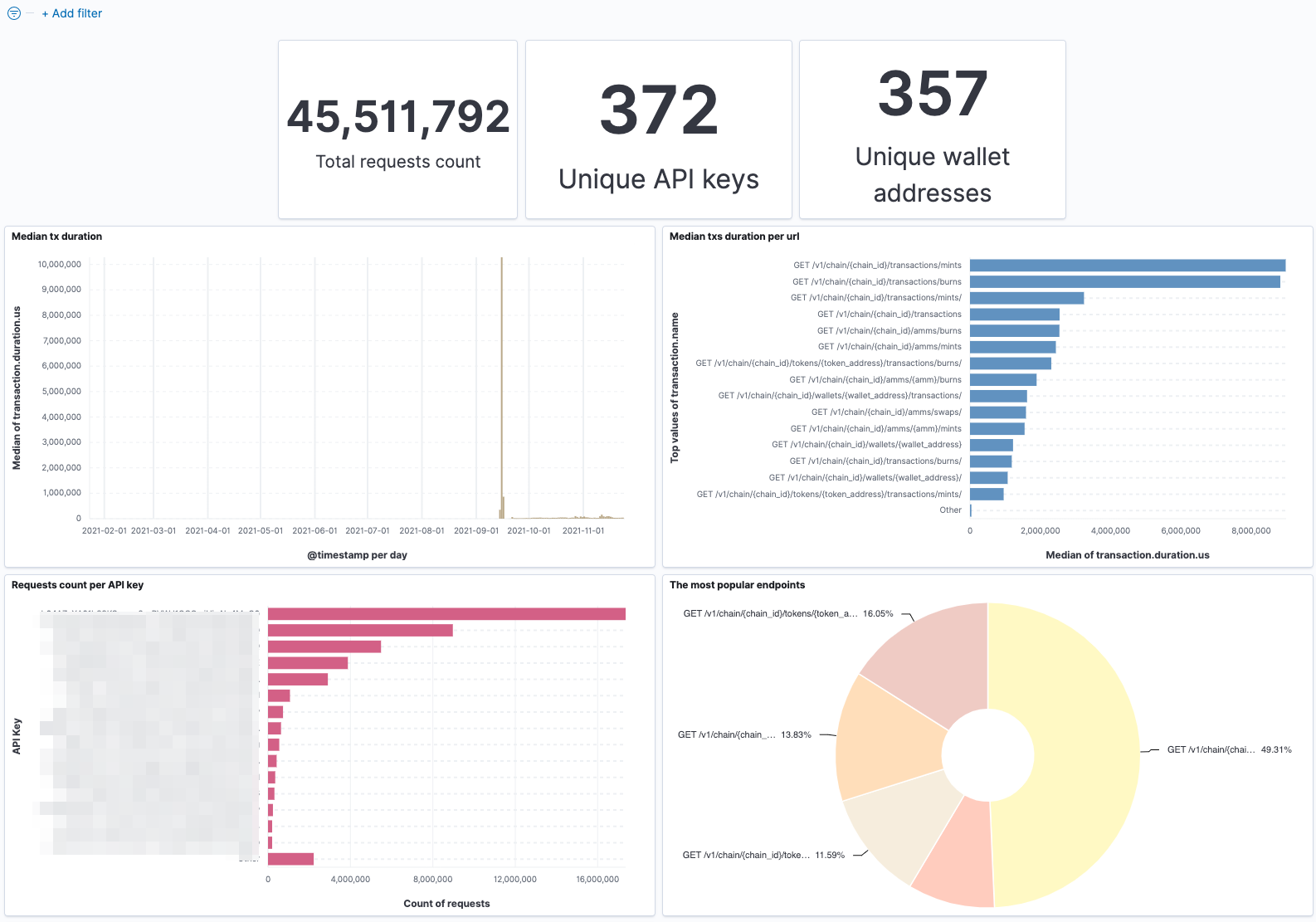Click the second longest pink API key bar
This screenshot has height=922, width=1316.
(x=360, y=631)
